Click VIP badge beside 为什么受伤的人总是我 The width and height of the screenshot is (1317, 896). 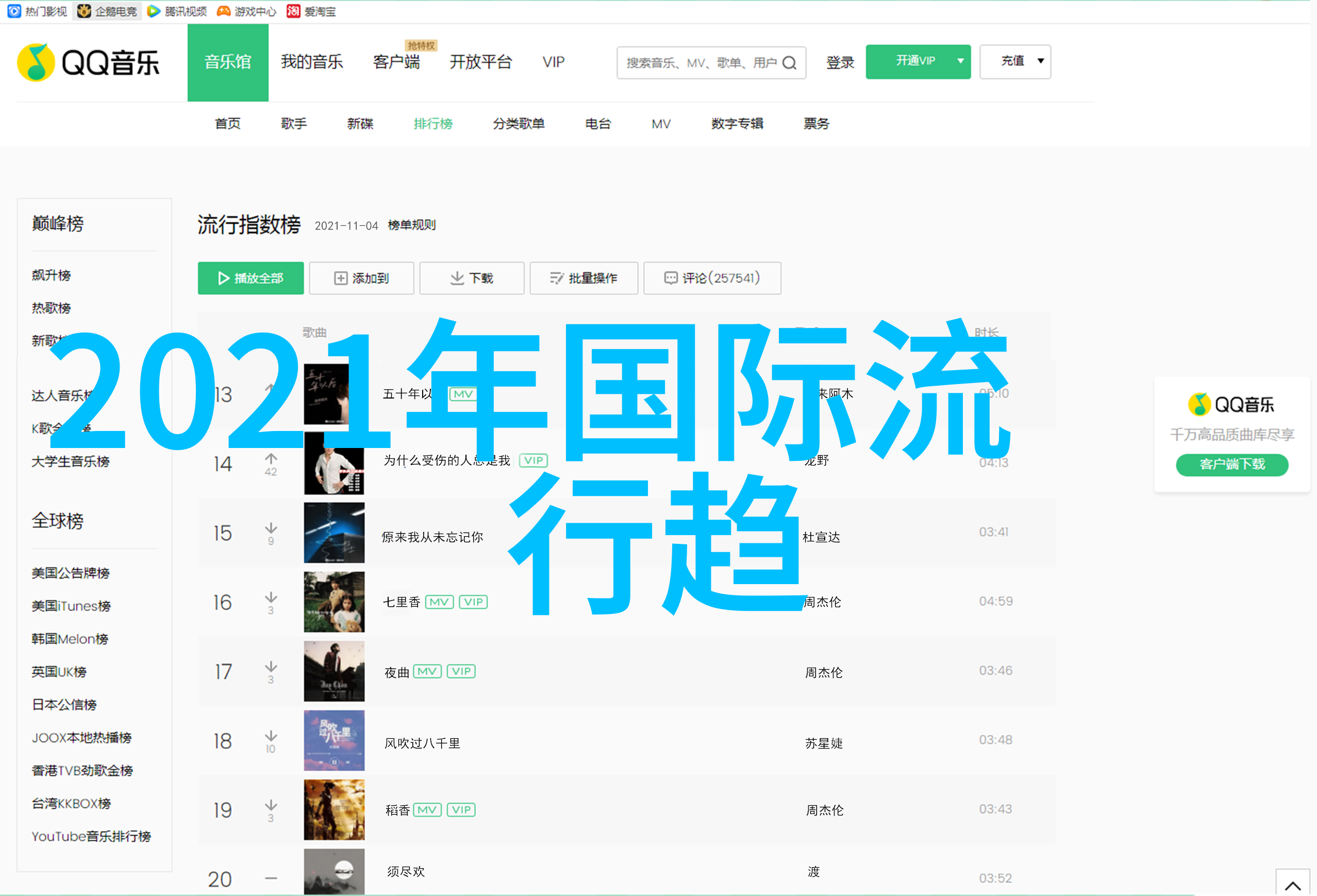(534, 460)
